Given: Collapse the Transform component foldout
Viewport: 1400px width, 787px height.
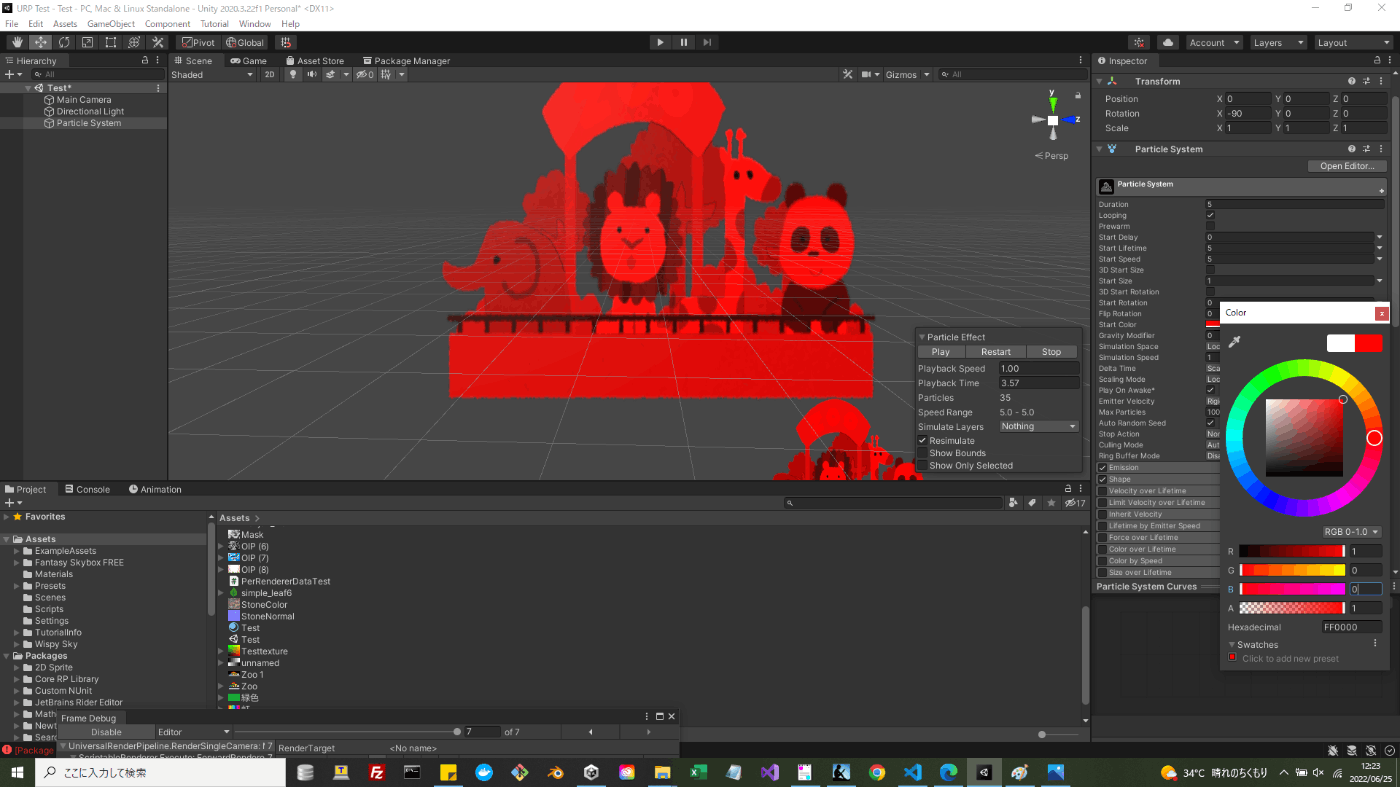Looking at the screenshot, I should (x=1100, y=81).
